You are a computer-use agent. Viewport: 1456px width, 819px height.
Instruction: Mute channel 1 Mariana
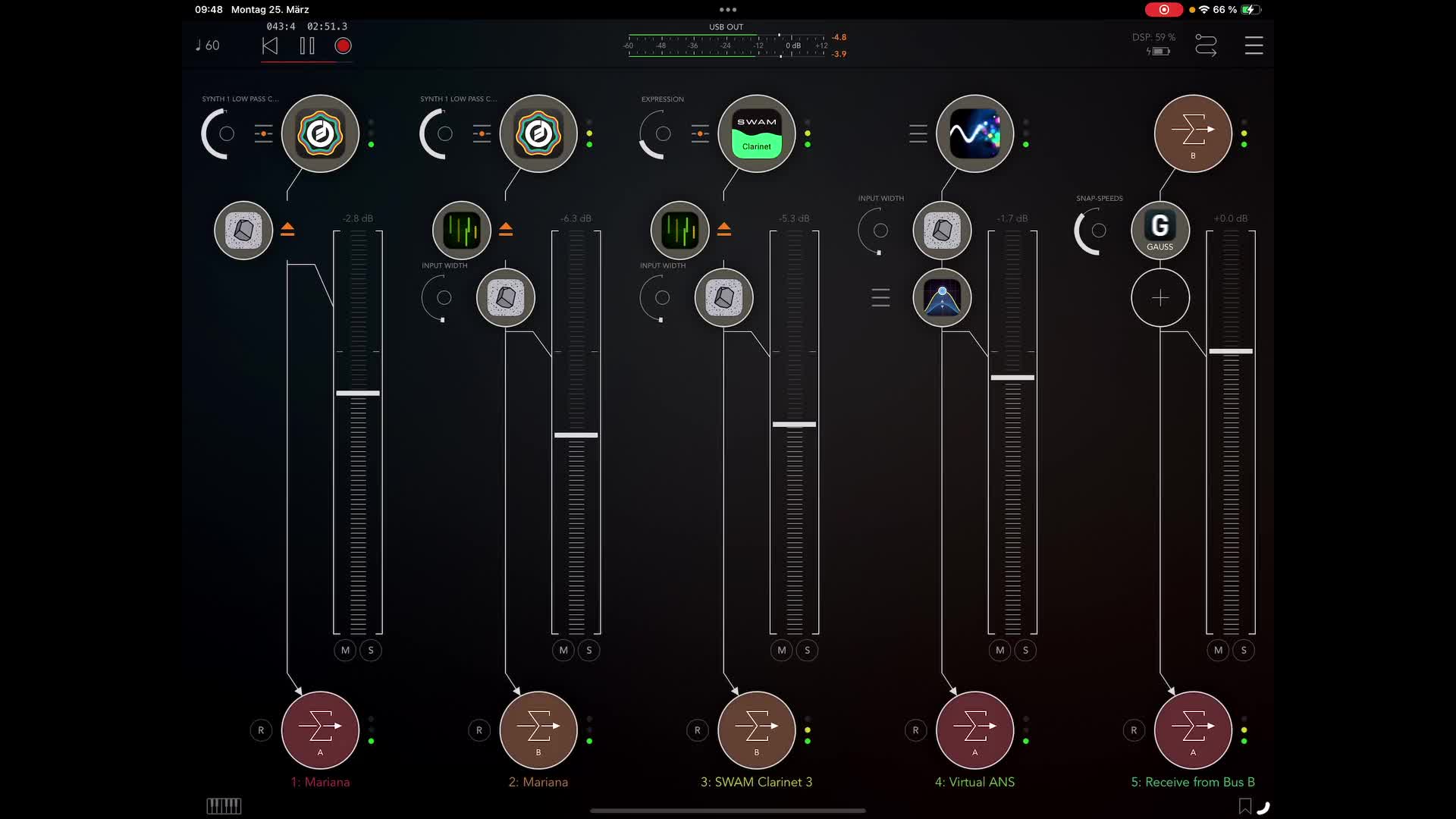pos(345,651)
